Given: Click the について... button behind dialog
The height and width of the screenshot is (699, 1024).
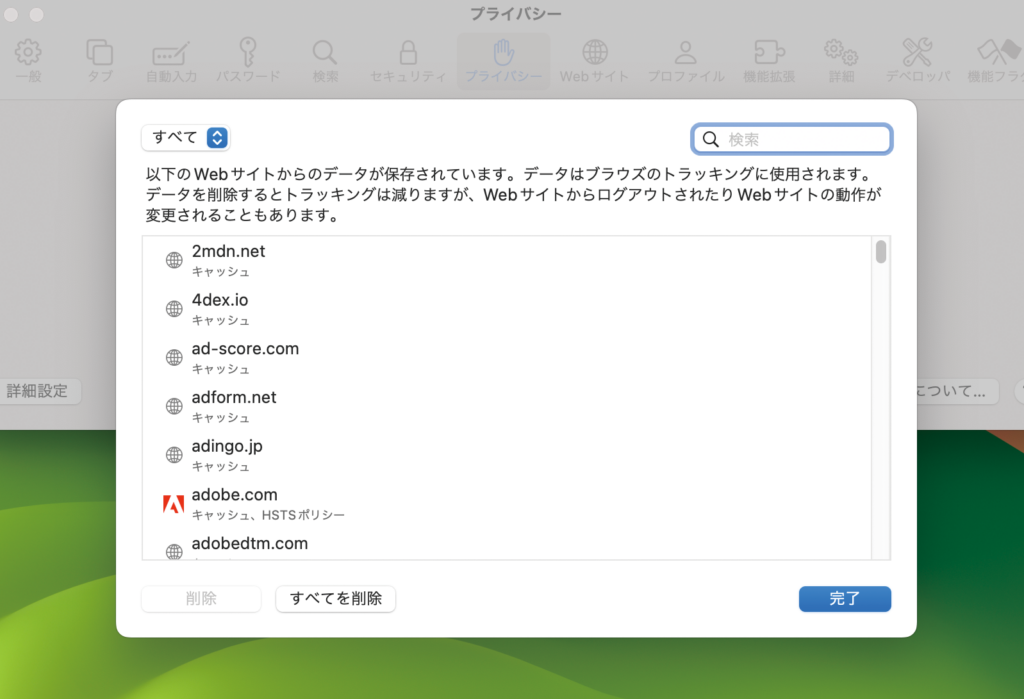Looking at the screenshot, I should tap(957, 391).
